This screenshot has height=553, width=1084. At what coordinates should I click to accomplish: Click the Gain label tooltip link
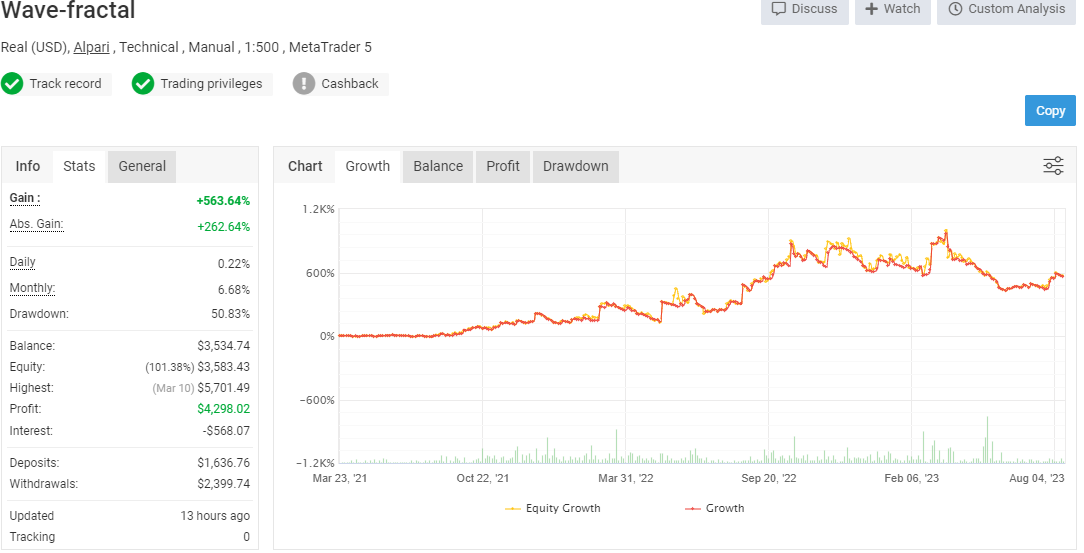click(x=25, y=198)
